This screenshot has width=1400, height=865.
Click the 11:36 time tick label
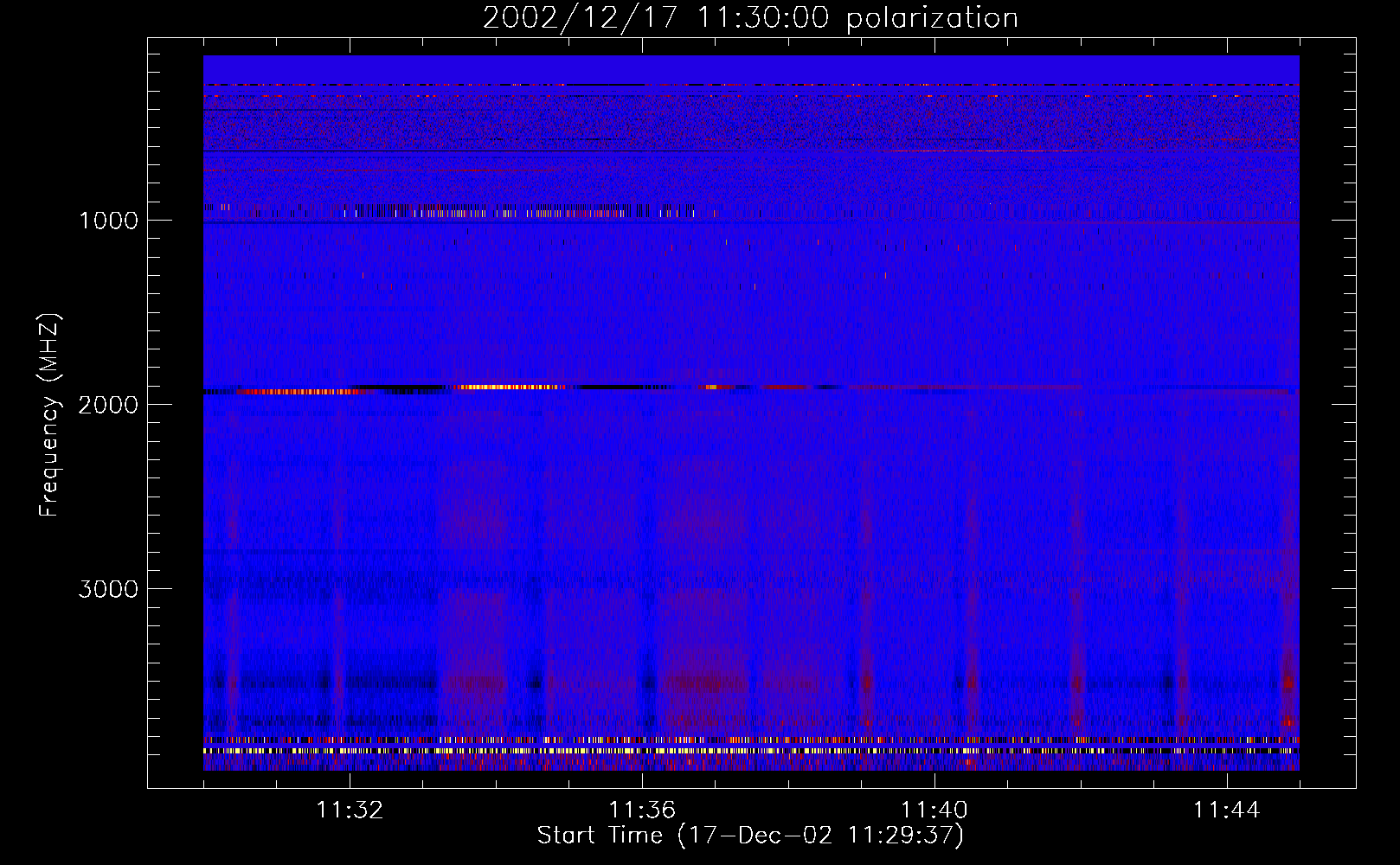(x=642, y=811)
